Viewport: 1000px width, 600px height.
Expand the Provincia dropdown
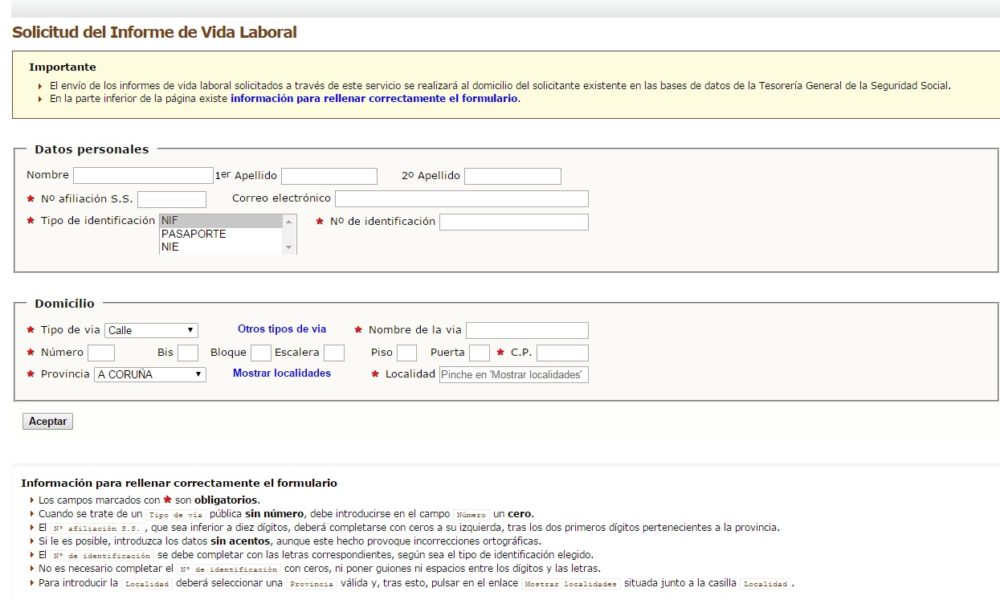click(150, 374)
